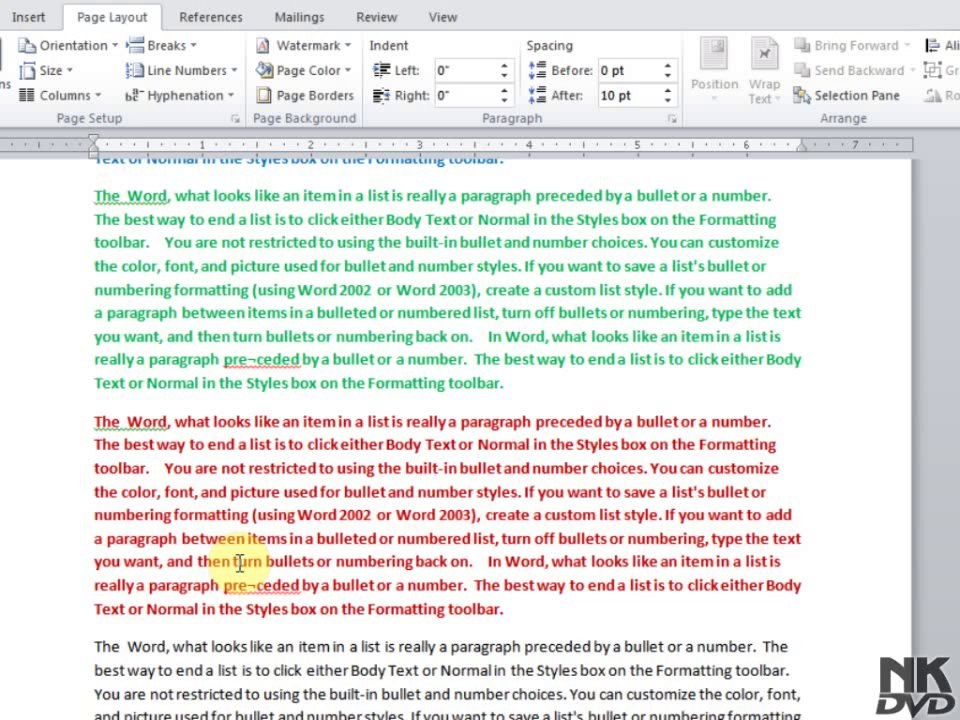Switch to the View tab
The width and height of the screenshot is (960, 720).
click(443, 17)
